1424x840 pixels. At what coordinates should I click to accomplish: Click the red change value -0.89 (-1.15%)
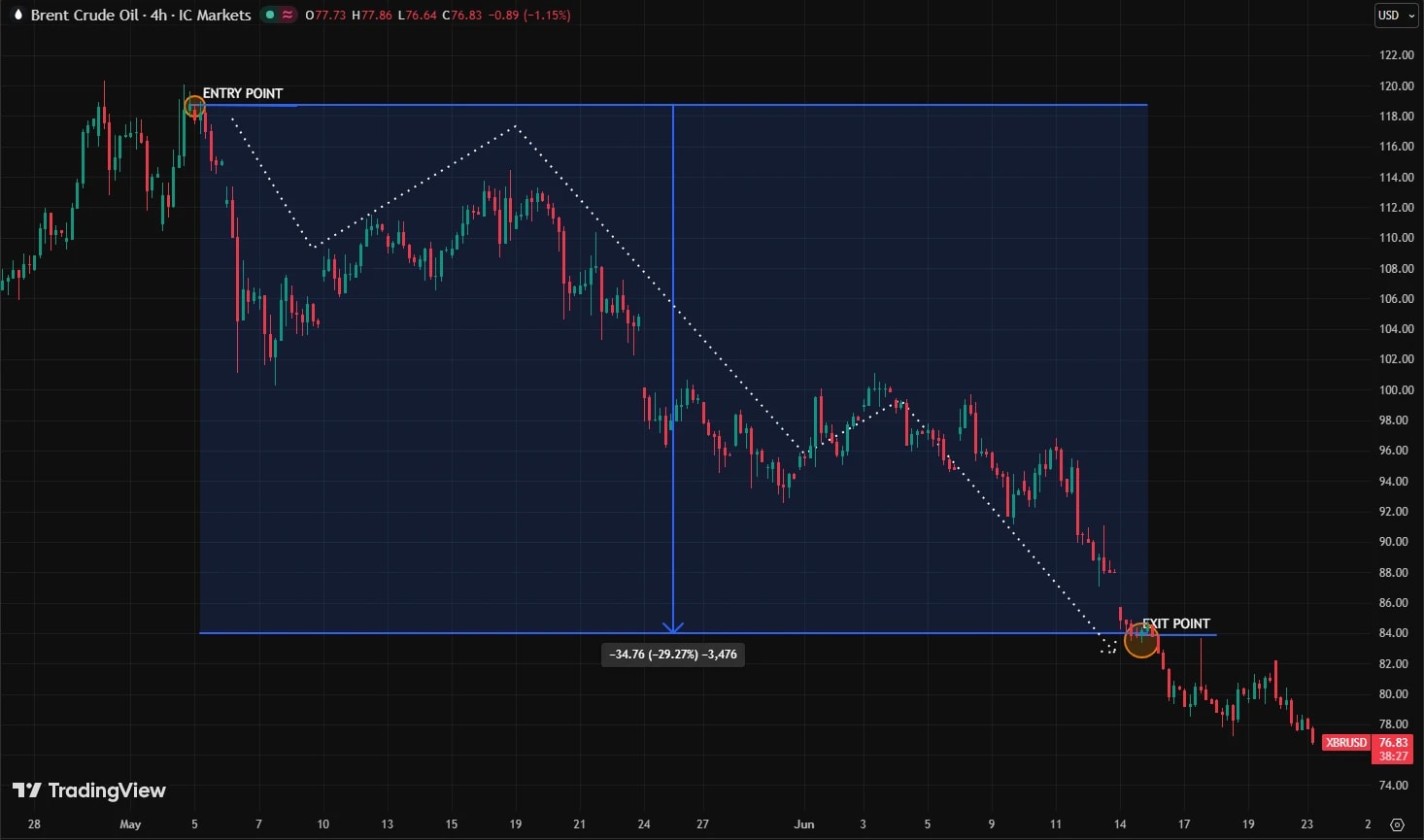(x=528, y=15)
